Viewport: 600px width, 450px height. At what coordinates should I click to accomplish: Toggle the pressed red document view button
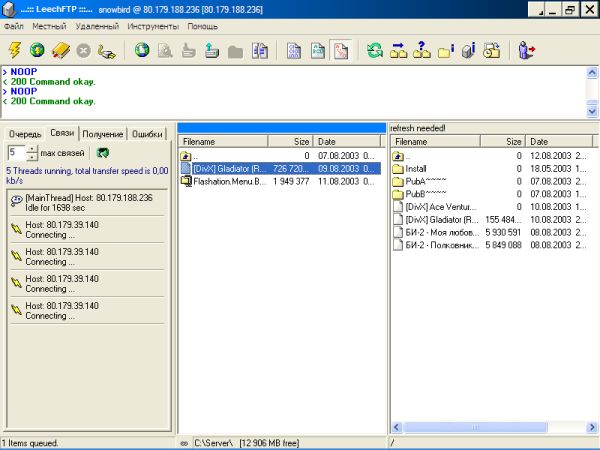coord(341,50)
